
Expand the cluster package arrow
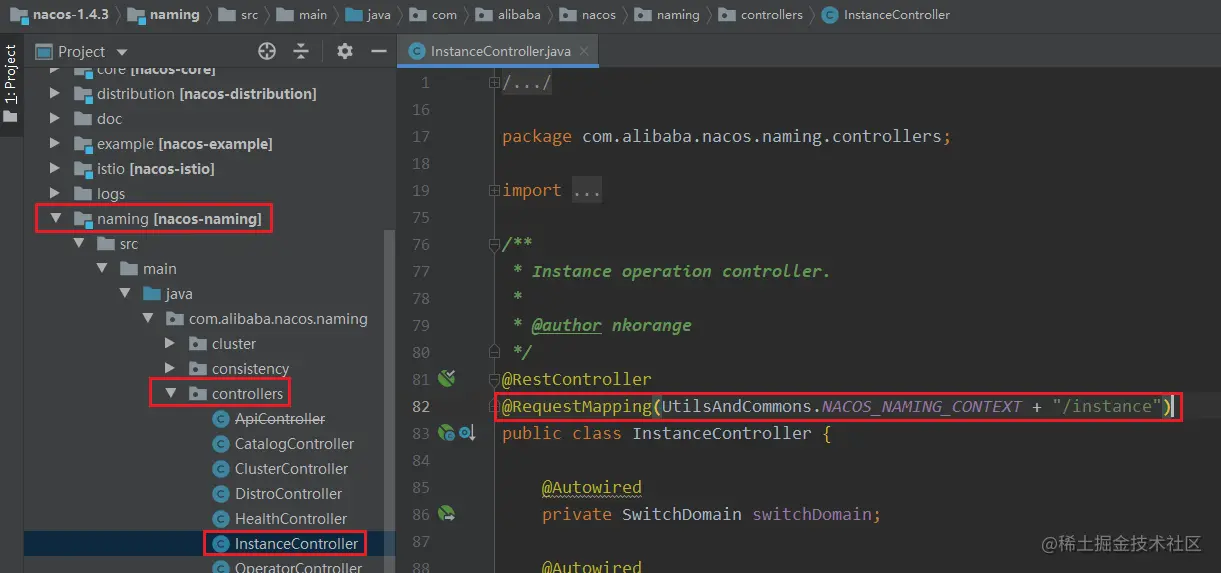click(171, 344)
